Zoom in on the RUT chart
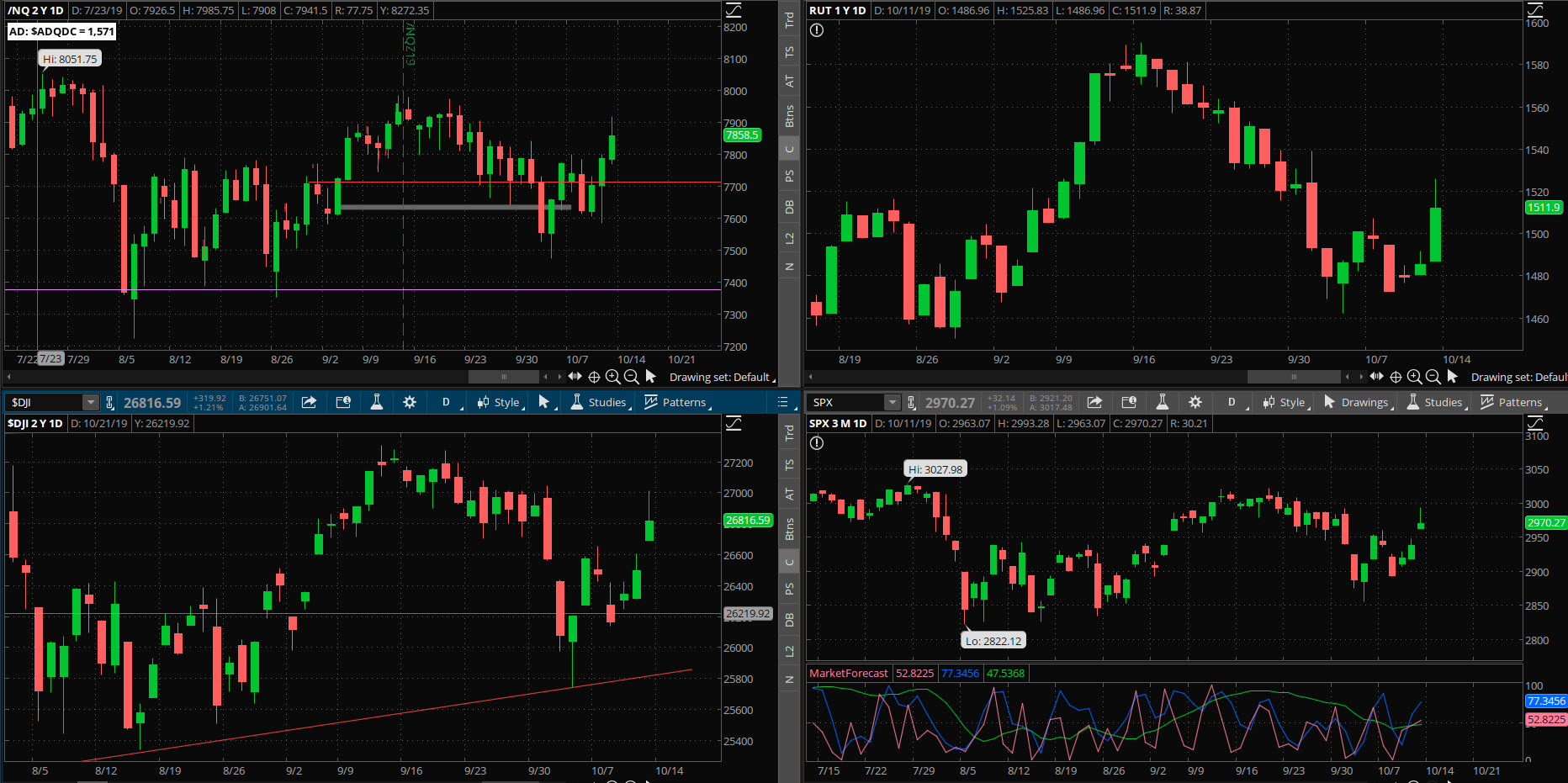The image size is (1568, 783). pos(1414,377)
